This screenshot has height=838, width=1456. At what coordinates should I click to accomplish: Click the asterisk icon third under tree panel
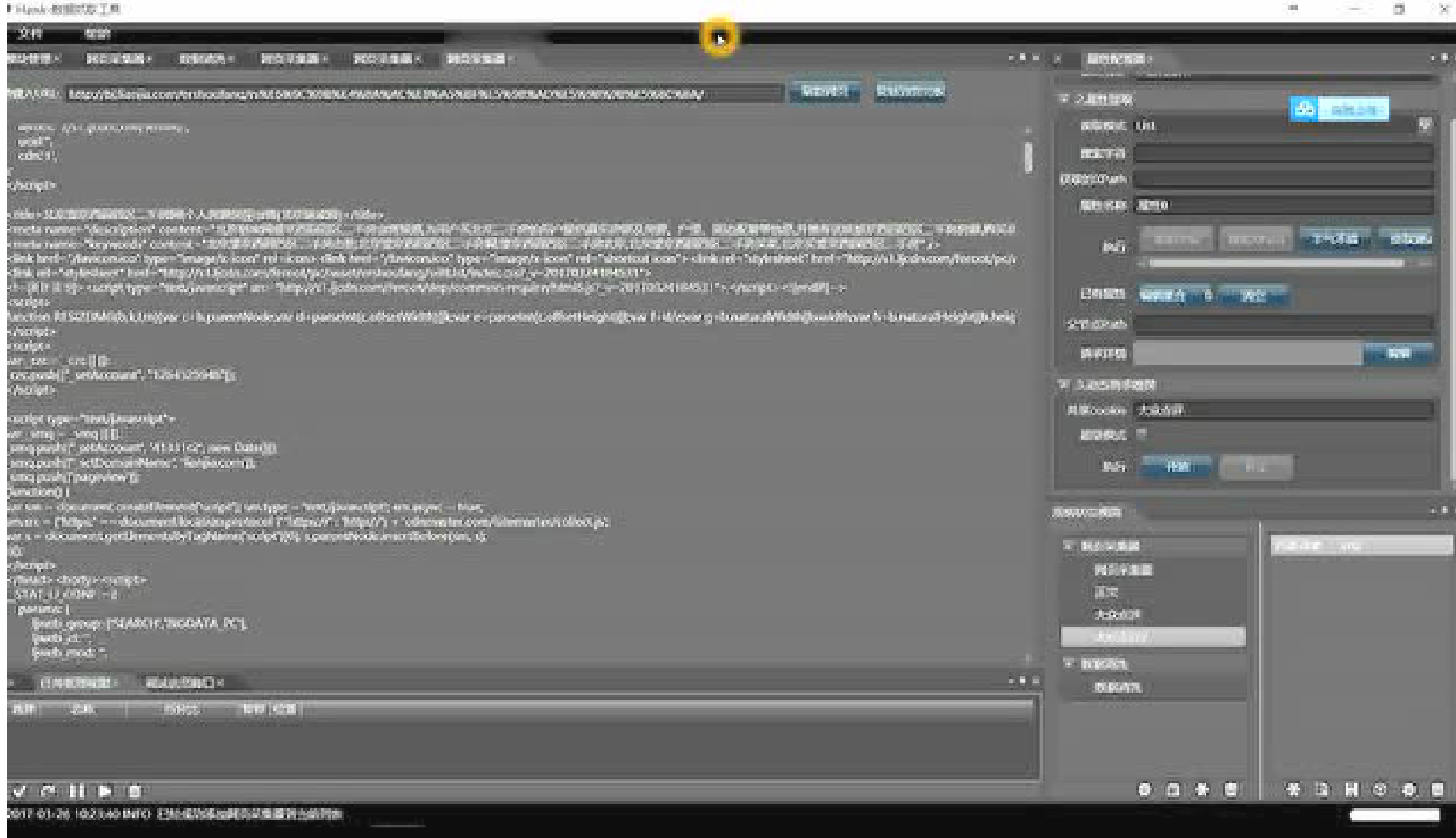click(1202, 789)
